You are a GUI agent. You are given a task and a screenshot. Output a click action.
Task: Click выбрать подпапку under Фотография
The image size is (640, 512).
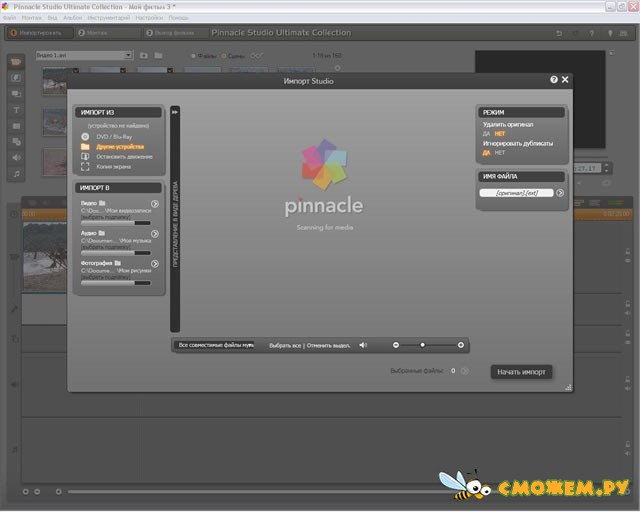tap(106, 277)
